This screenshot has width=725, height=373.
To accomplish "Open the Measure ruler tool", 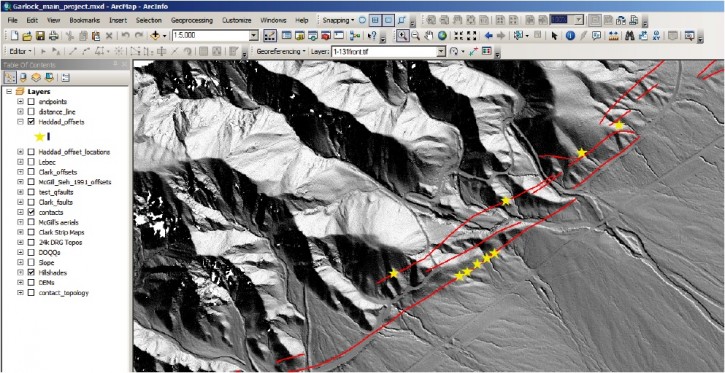I will click(614, 36).
